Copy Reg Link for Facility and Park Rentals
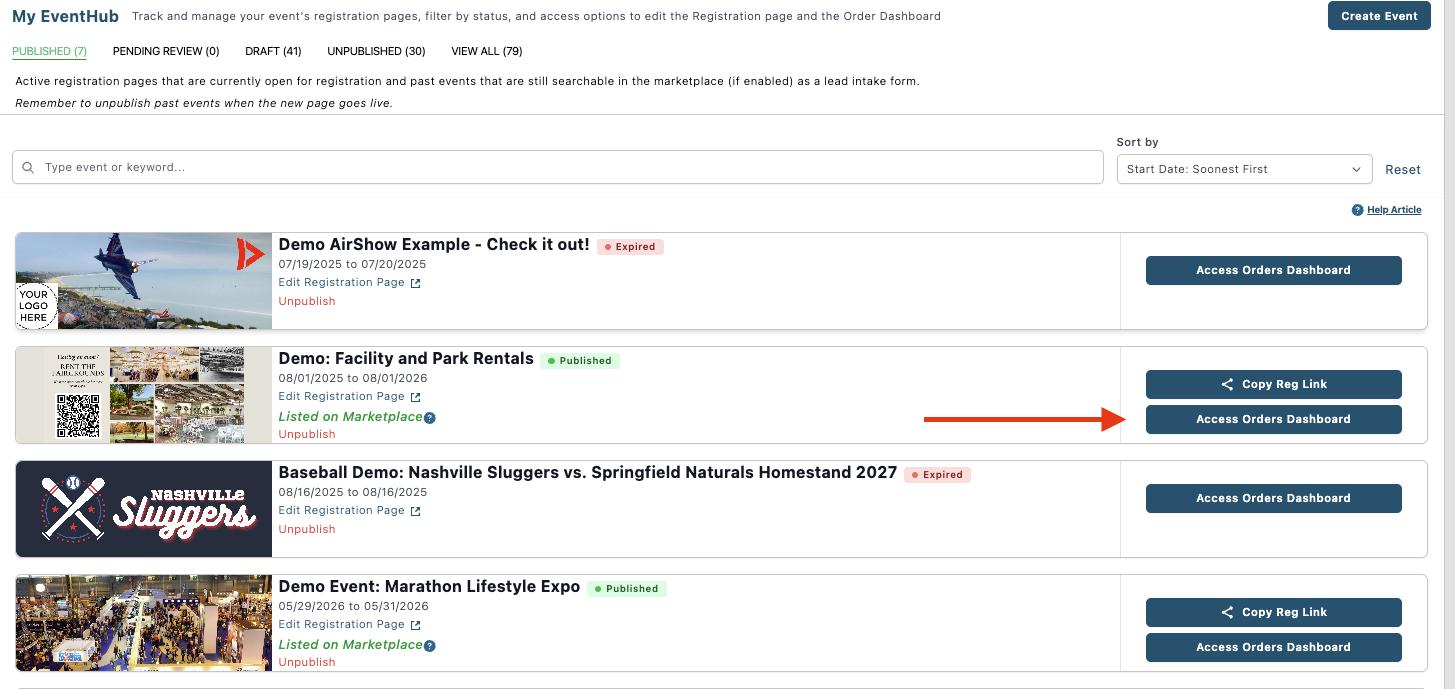 tap(1273, 384)
